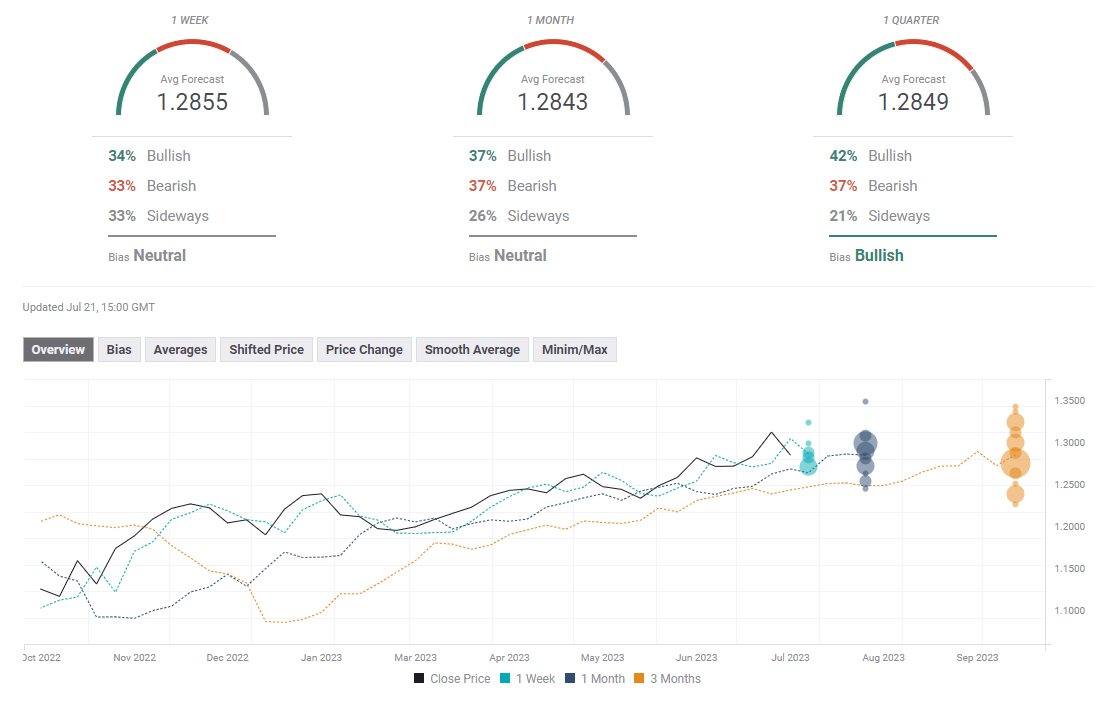Click the 1 Month forecast value 1.2843
Screen dimensions: 1100x704
(x=552, y=101)
